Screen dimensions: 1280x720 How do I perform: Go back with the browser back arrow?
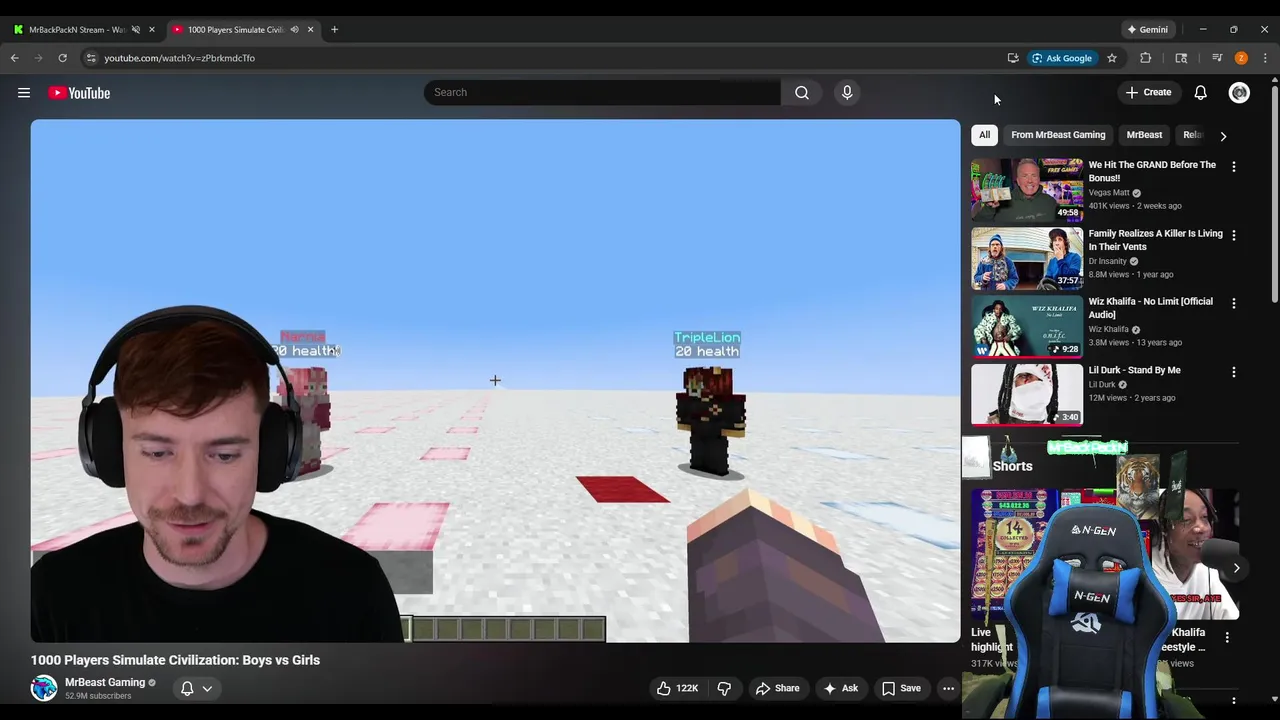(15, 58)
